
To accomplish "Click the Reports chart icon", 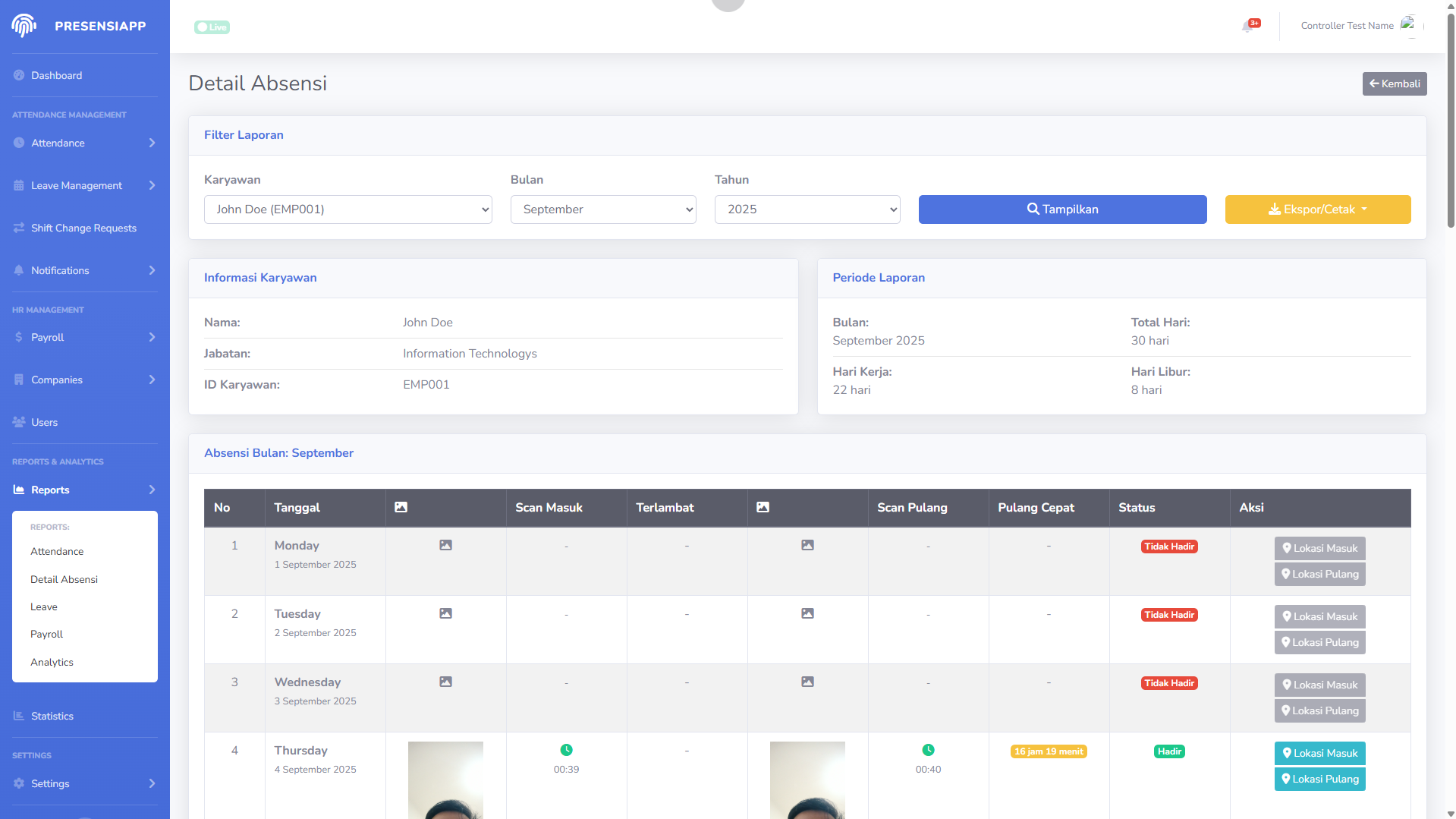I will 19,490.
